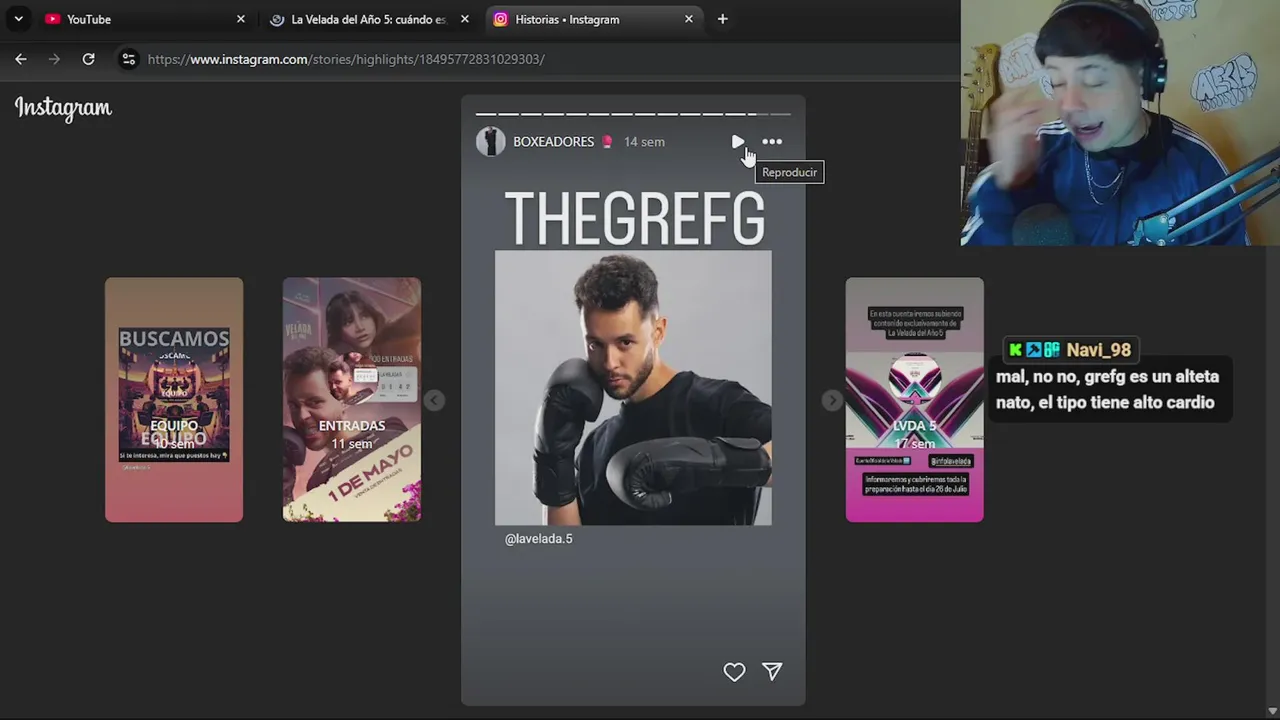The height and width of the screenshot is (720, 1280).
Task: Click the THEGREFG boxer photo
Action: (x=633, y=388)
